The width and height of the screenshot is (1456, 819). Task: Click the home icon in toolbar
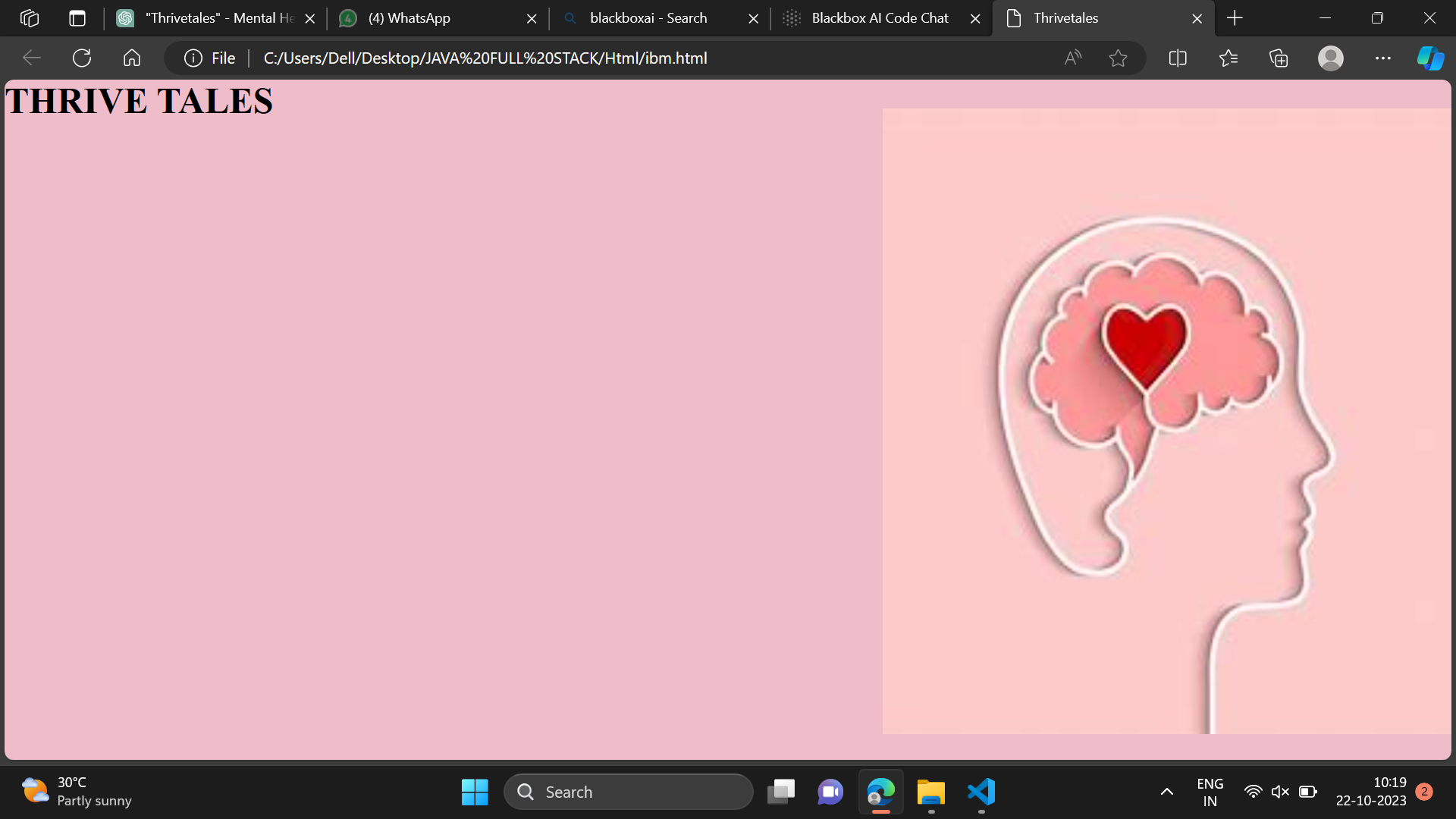pos(132,58)
